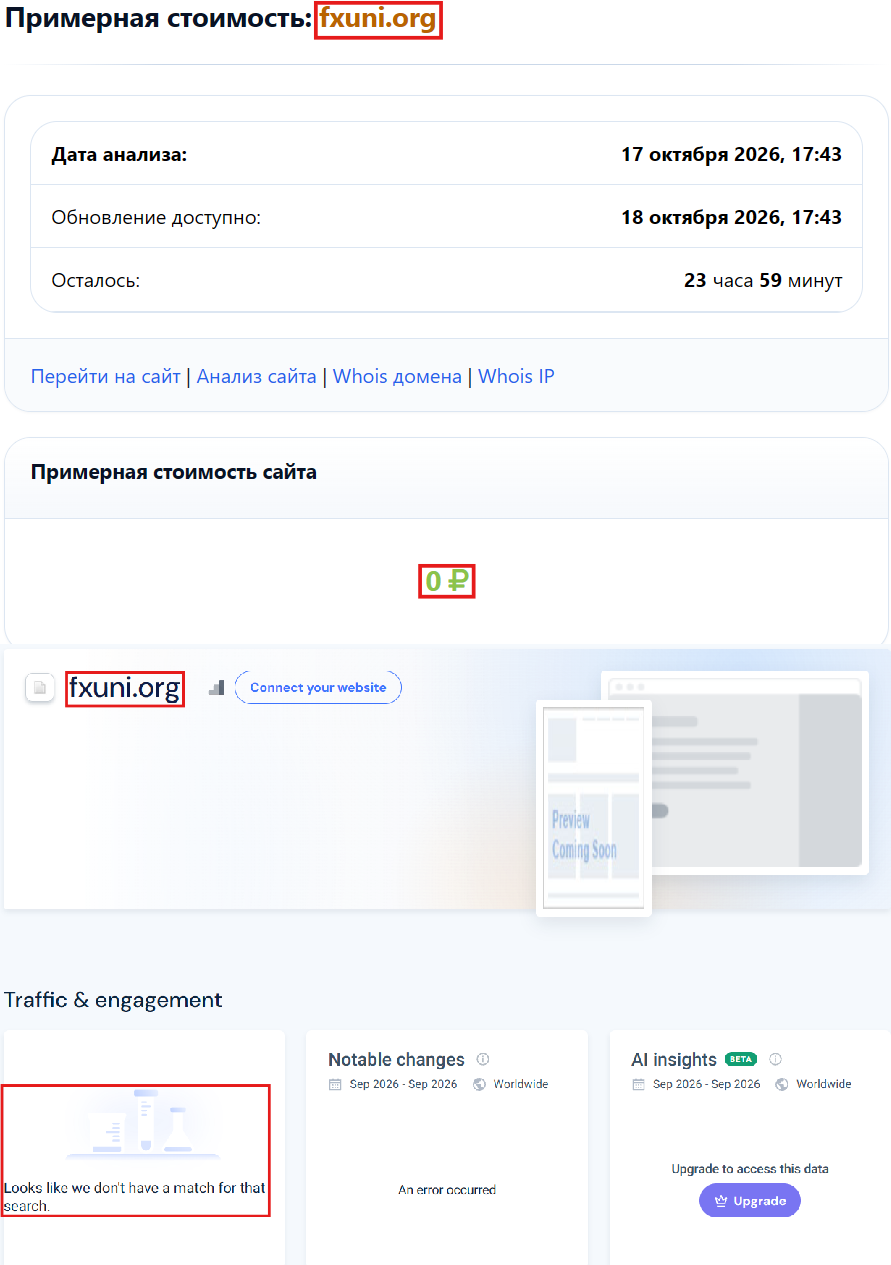
Task: Click the calendar icon in AI insights card
Action: coord(638,1084)
